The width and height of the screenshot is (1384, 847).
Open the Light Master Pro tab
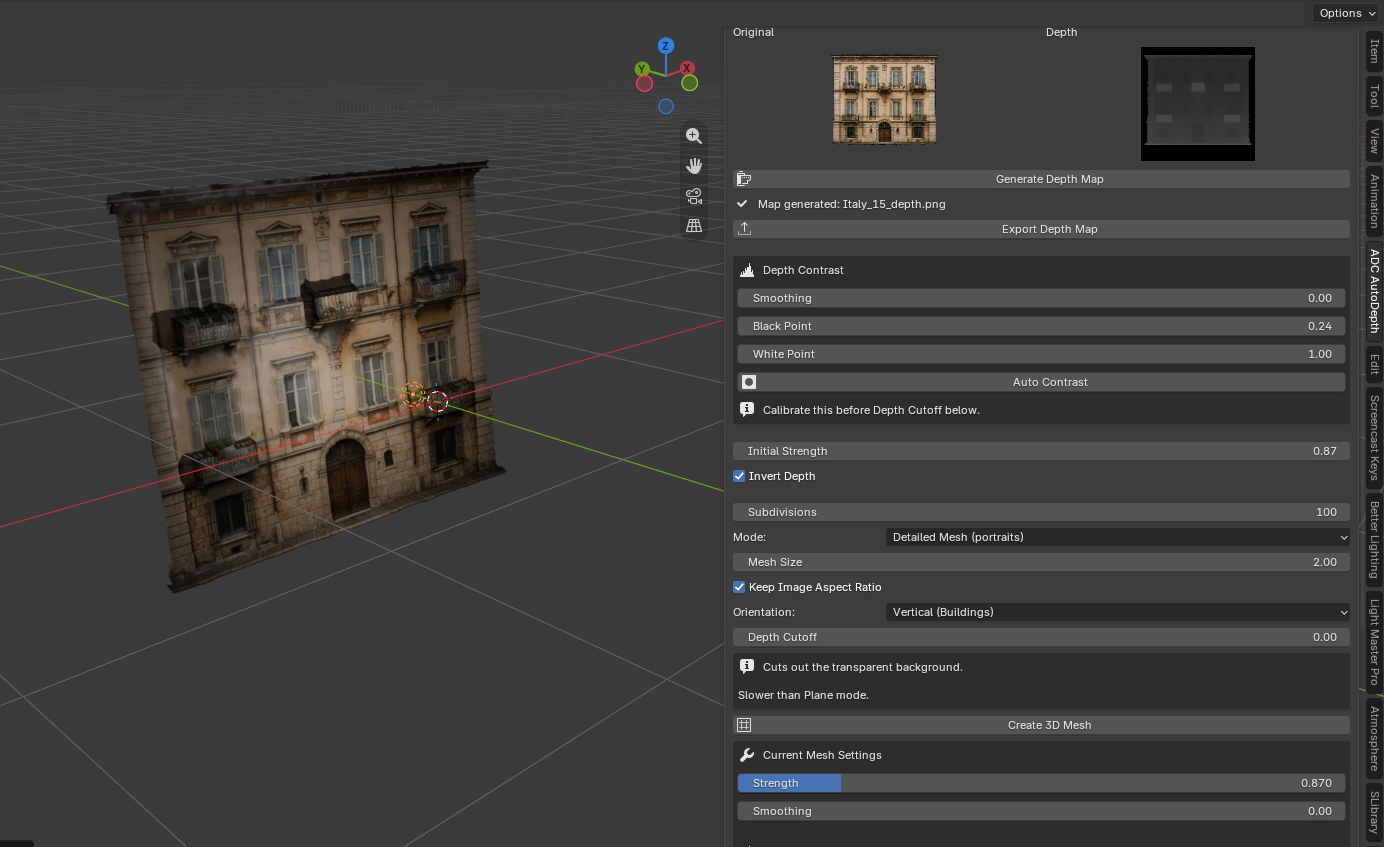[1375, 641]
